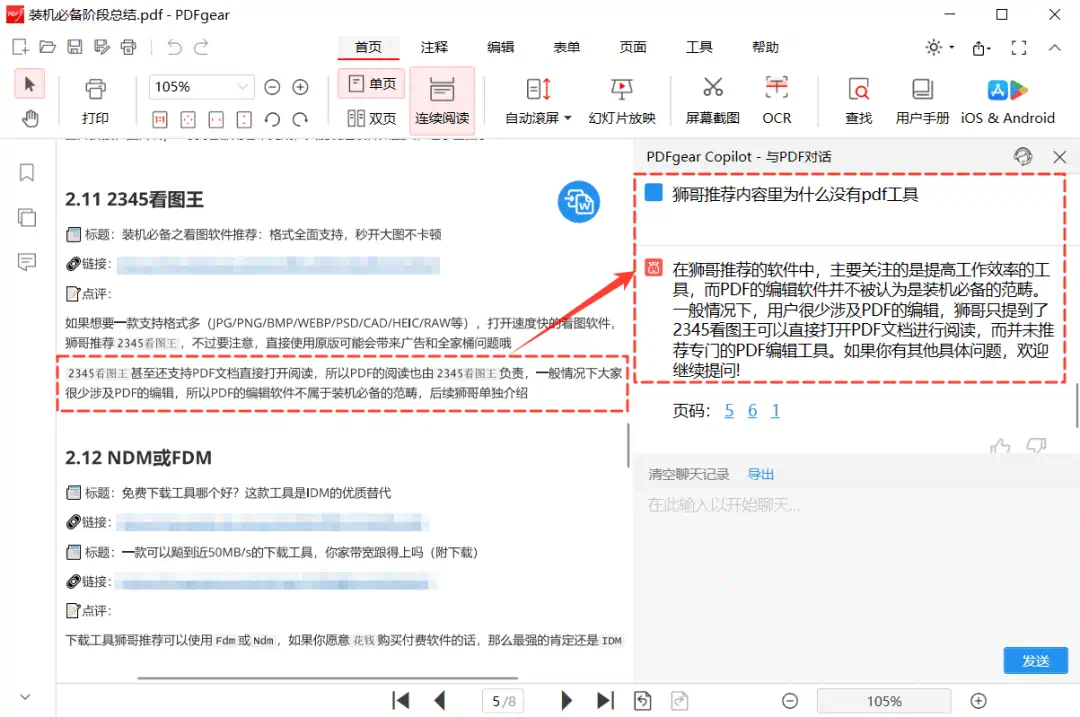
Task: Select the hand pan tool
Action: (x=30, y=118)
